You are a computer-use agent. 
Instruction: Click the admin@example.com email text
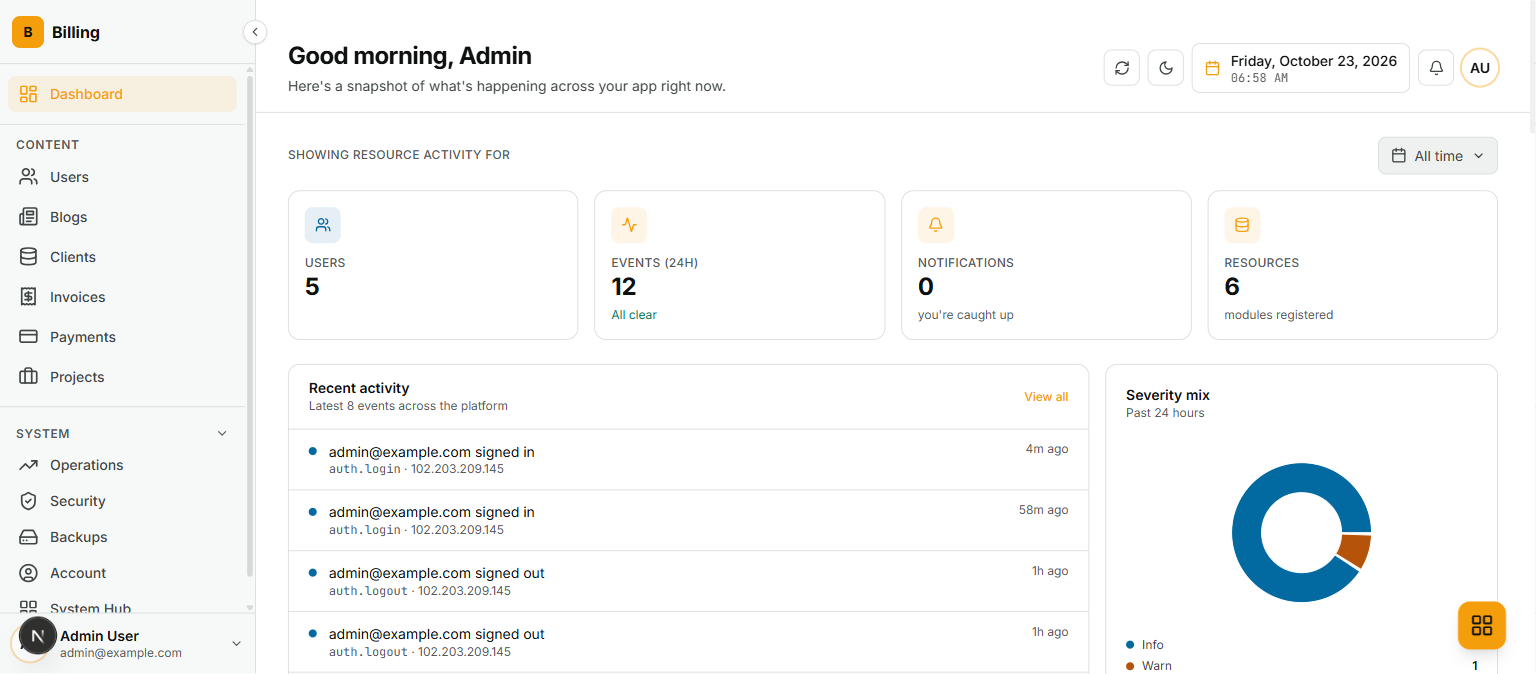(121, 653)
